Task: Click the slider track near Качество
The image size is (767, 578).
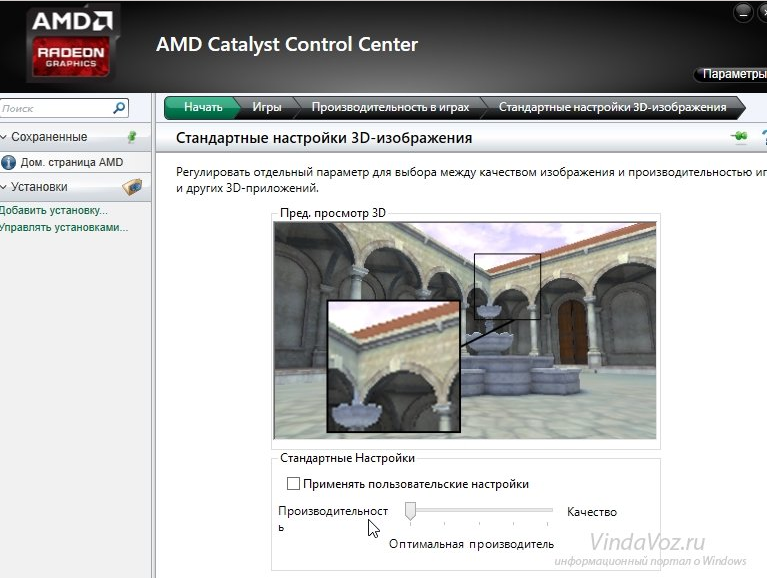Action: point(547,510)
